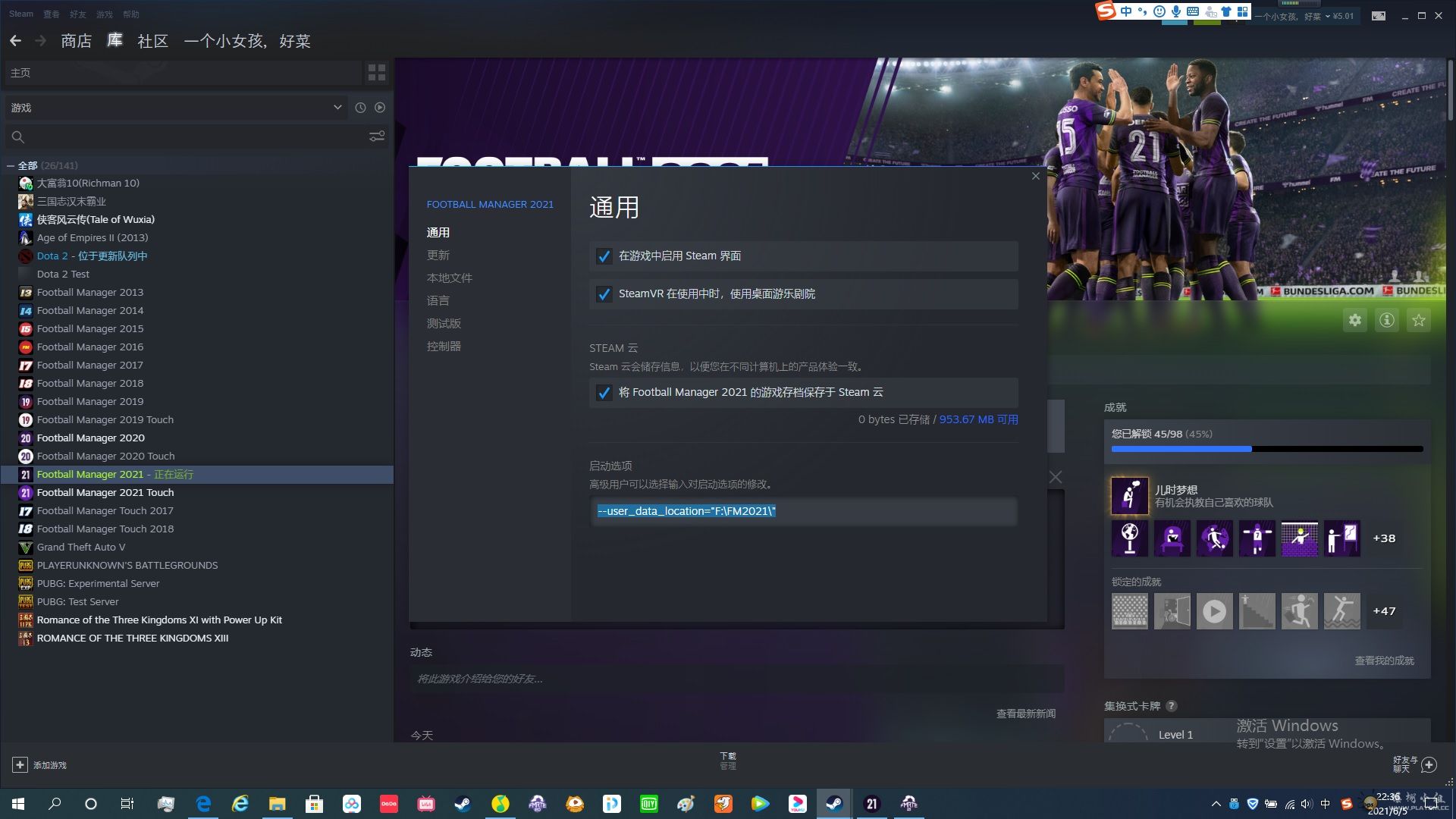The height and width of the screenshot is (819, 1456).
Task: Expand the 游戏 category dropdown
Action: pyautogui.click(x=337, y=108)
